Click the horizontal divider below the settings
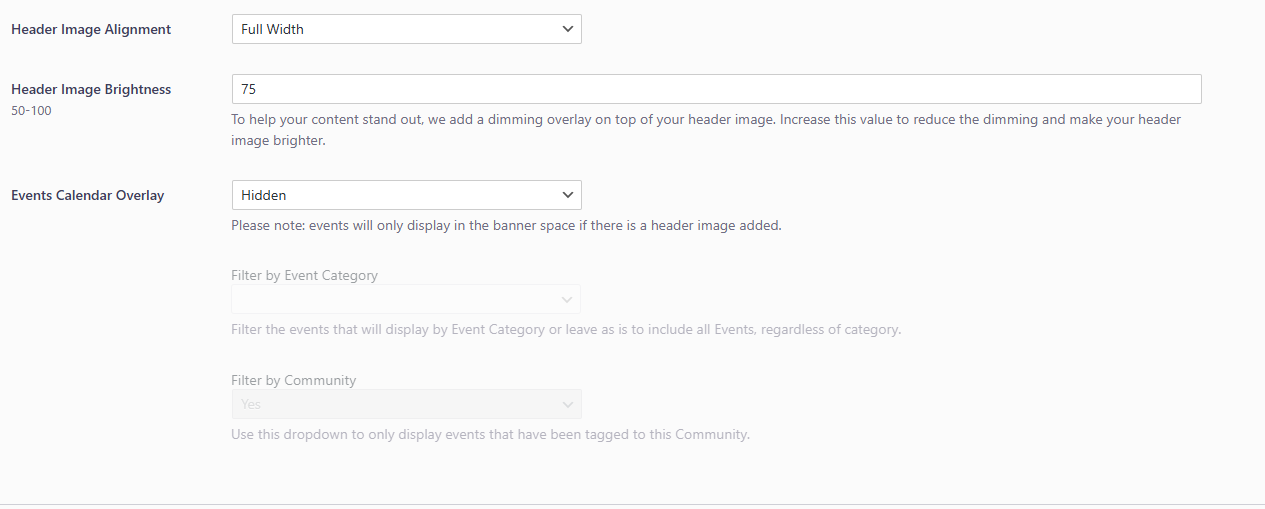 point(632,504)
